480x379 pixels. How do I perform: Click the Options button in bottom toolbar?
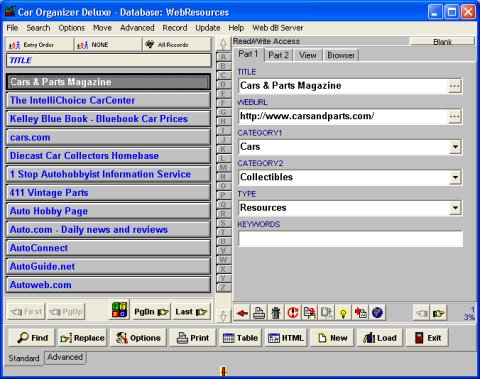(138, 338)
